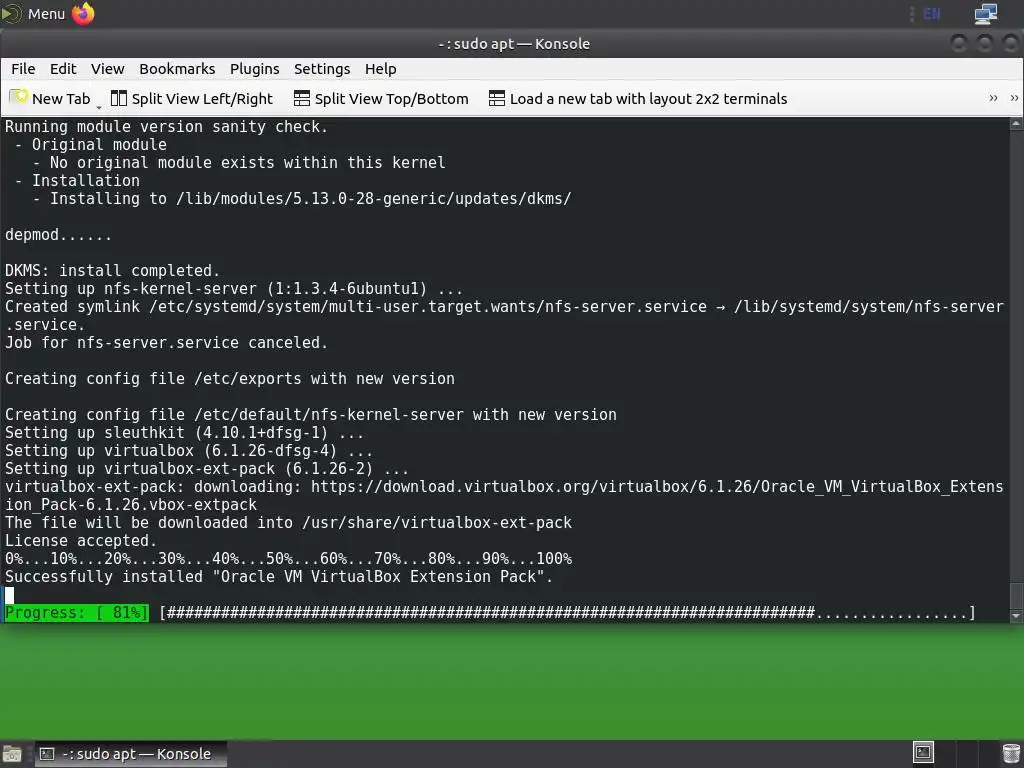Click the Konsole window title bar text

513,44
